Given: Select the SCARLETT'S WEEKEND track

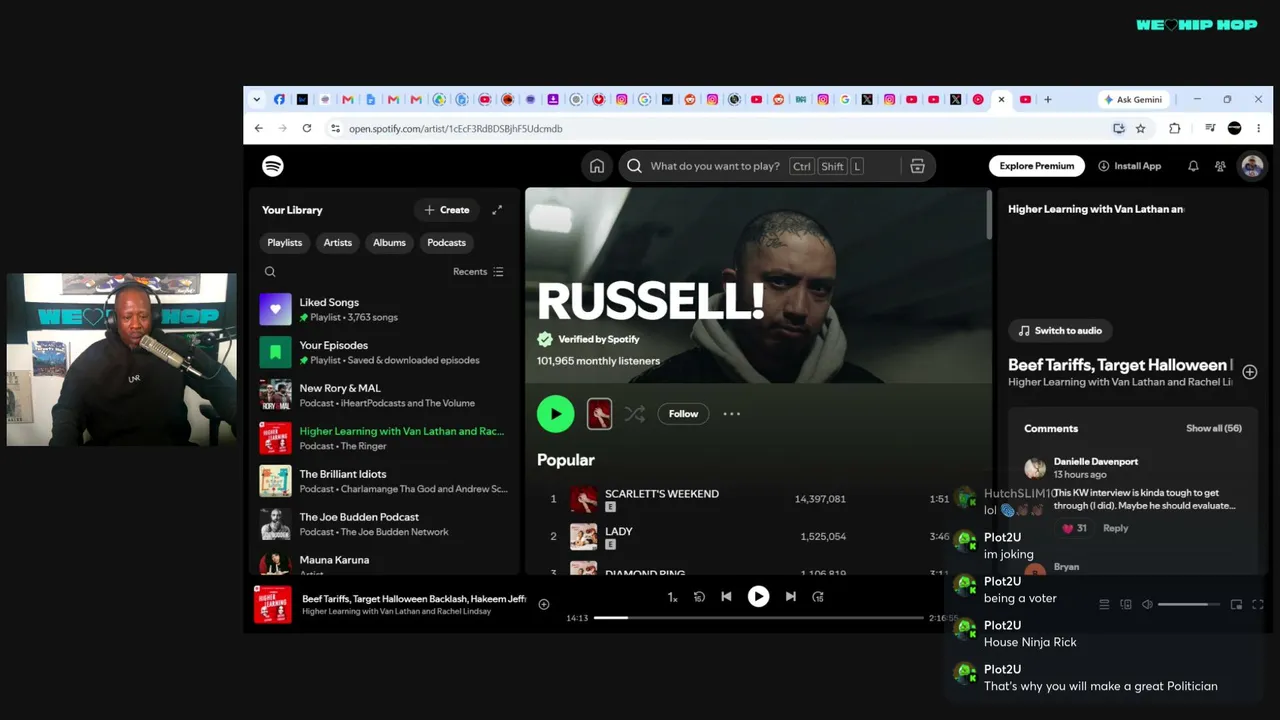Looking at the screenshot, I should pyautogui.click(x=661, y=494).
